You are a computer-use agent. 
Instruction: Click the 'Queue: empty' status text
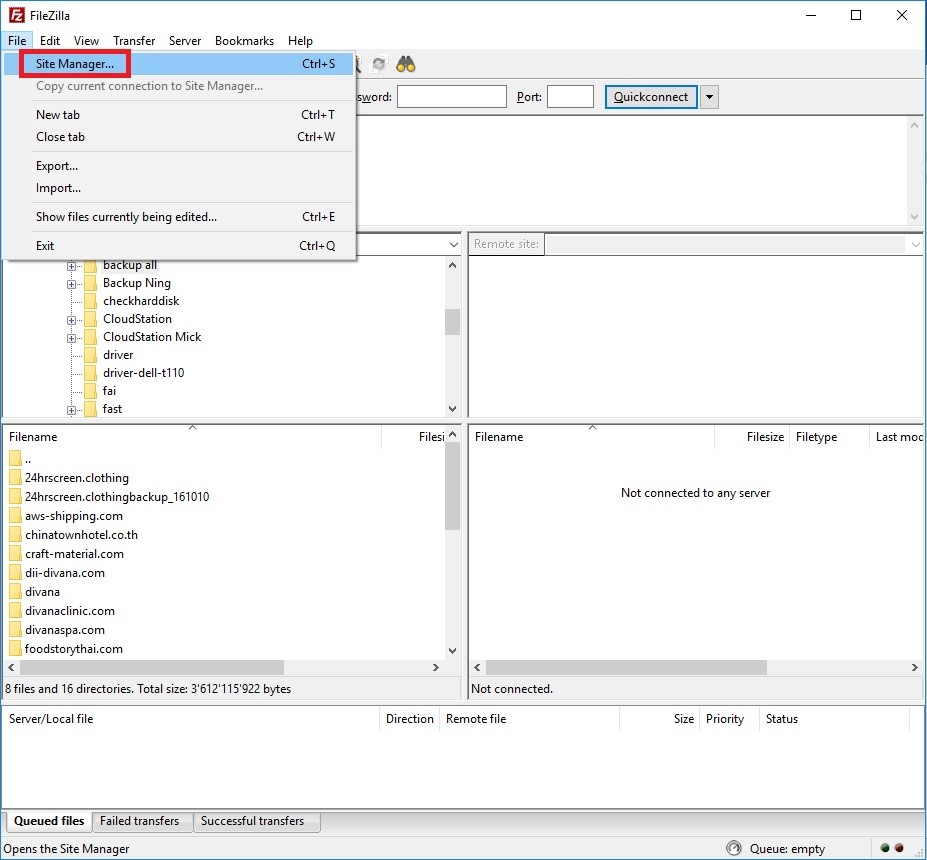click(787, 849)
